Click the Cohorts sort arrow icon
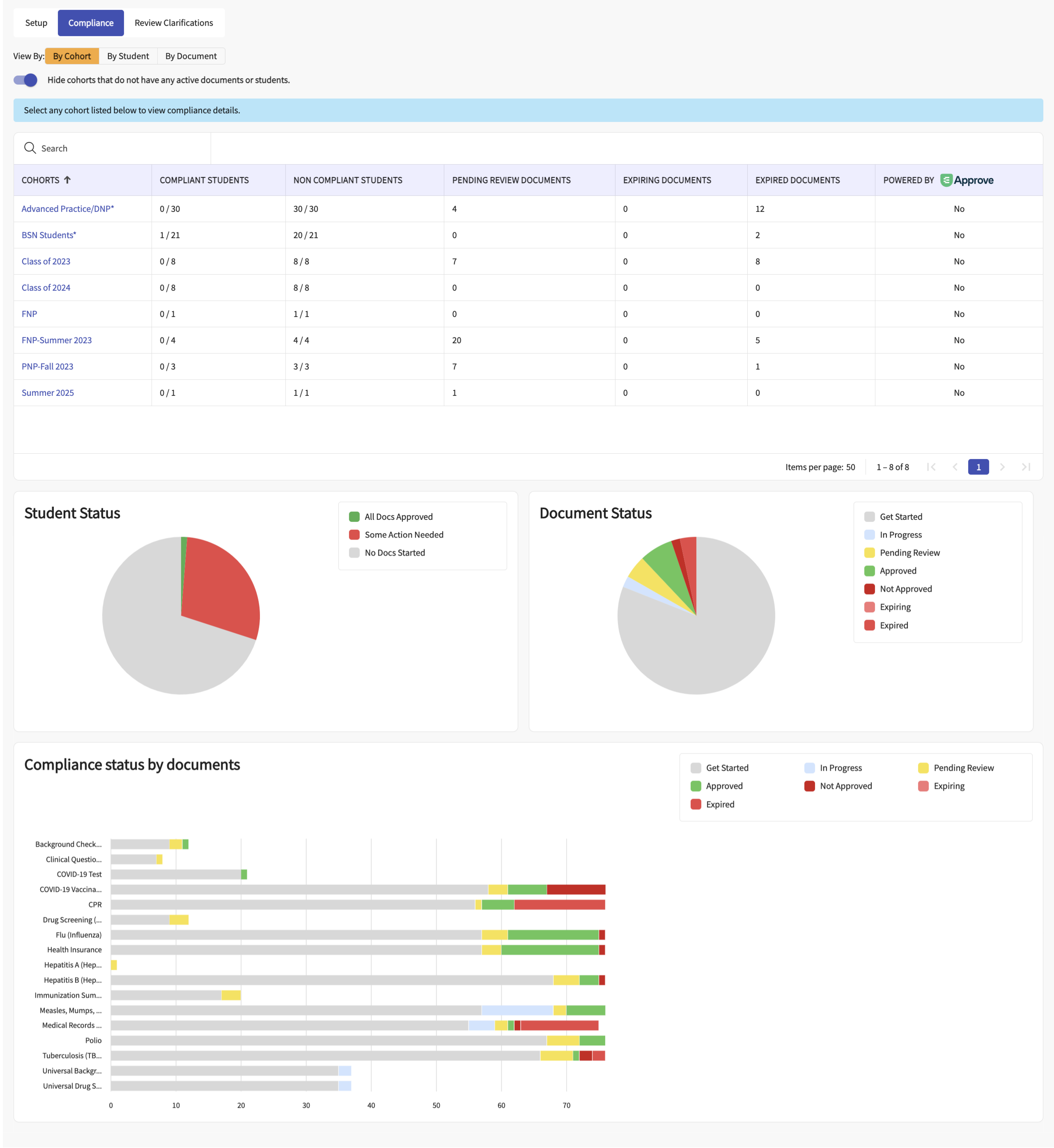The height and width of the screenshot is (1148, 1054). tap(67, 180)
